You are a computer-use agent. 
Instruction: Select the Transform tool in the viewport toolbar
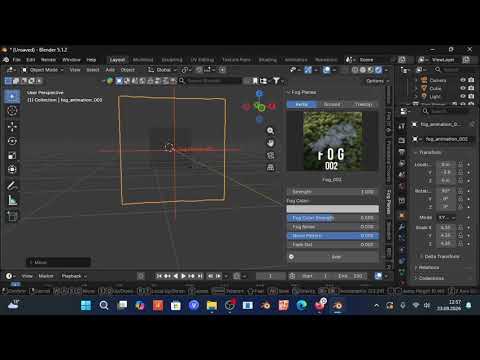pos(12,170)
